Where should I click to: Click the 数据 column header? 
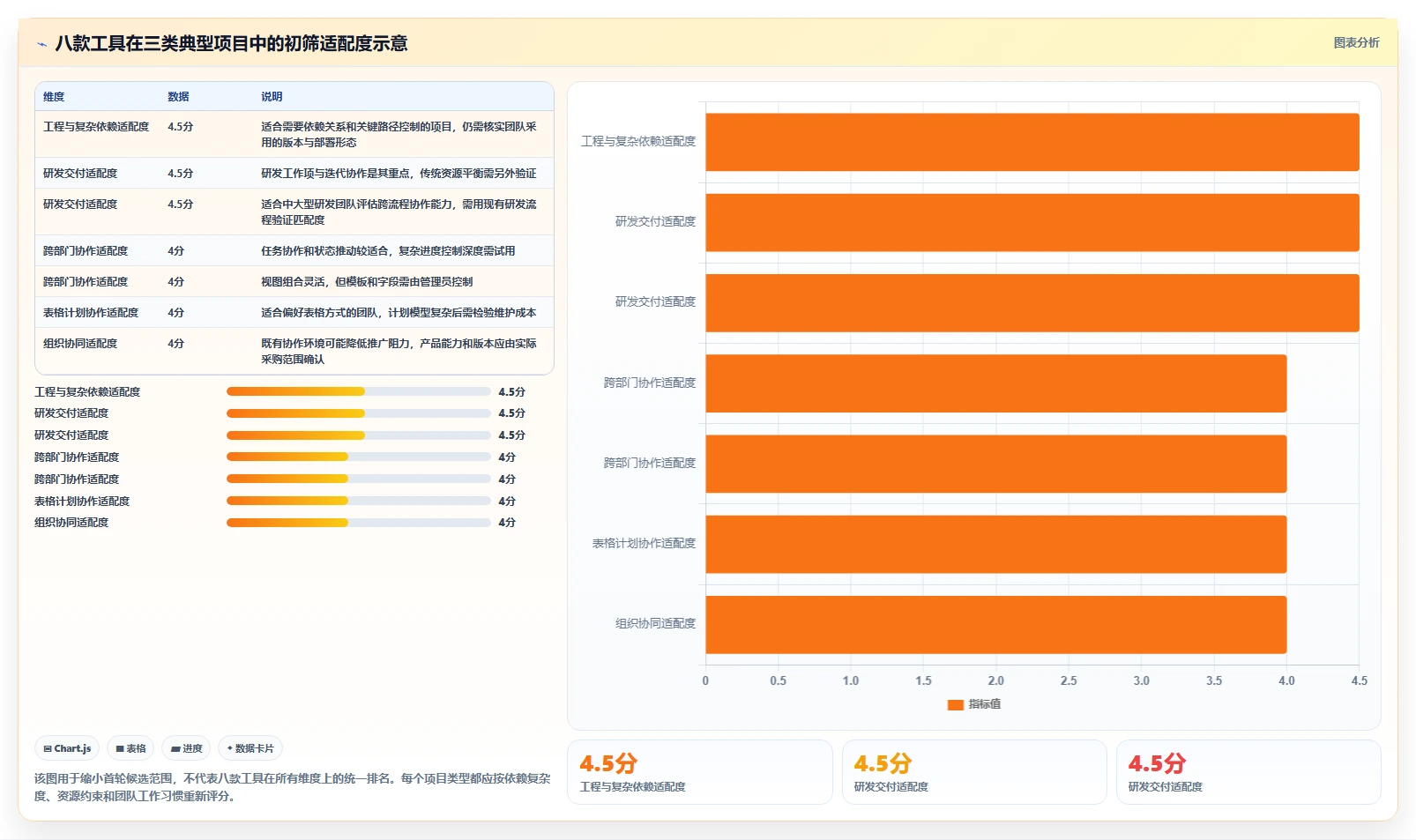click(x=178, y=97)
